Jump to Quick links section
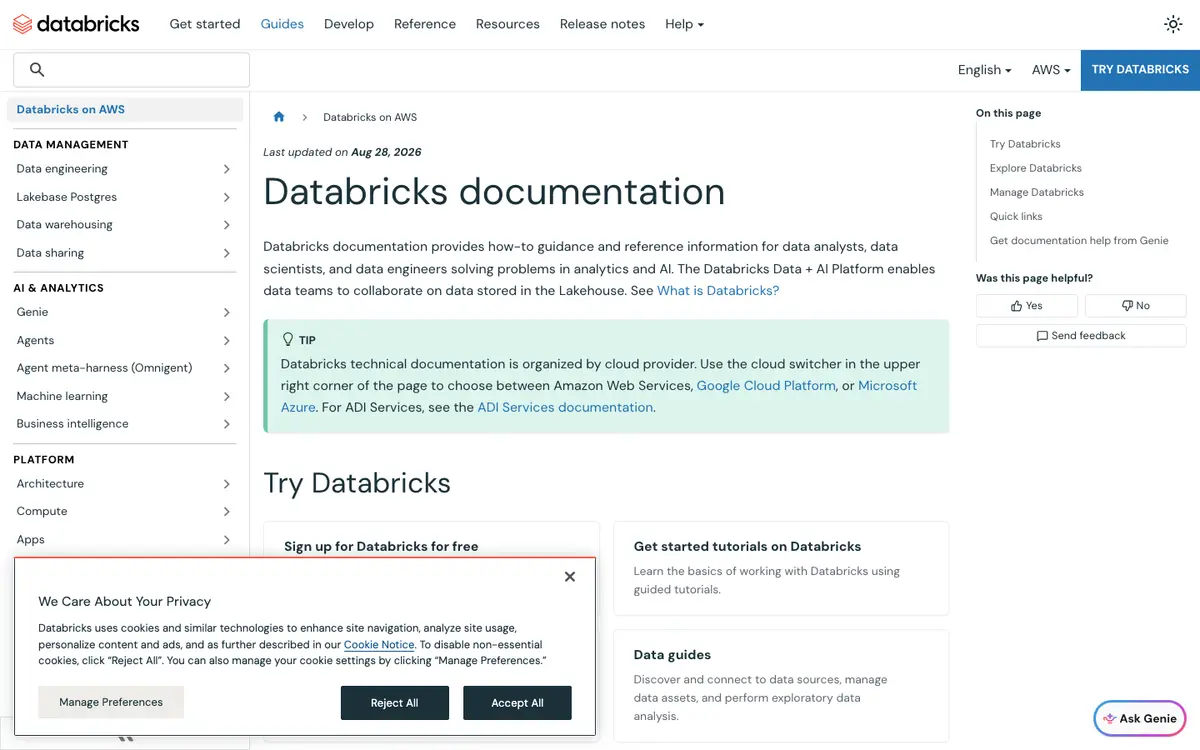This screenshot has width=1200, height=750. pyautogui.click(x=1016, y=216)
